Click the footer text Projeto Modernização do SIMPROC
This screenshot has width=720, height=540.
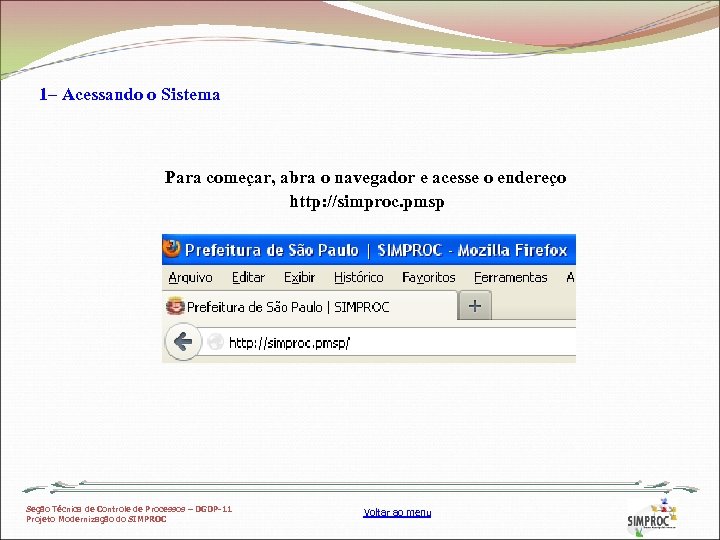(x=96, y=519)
